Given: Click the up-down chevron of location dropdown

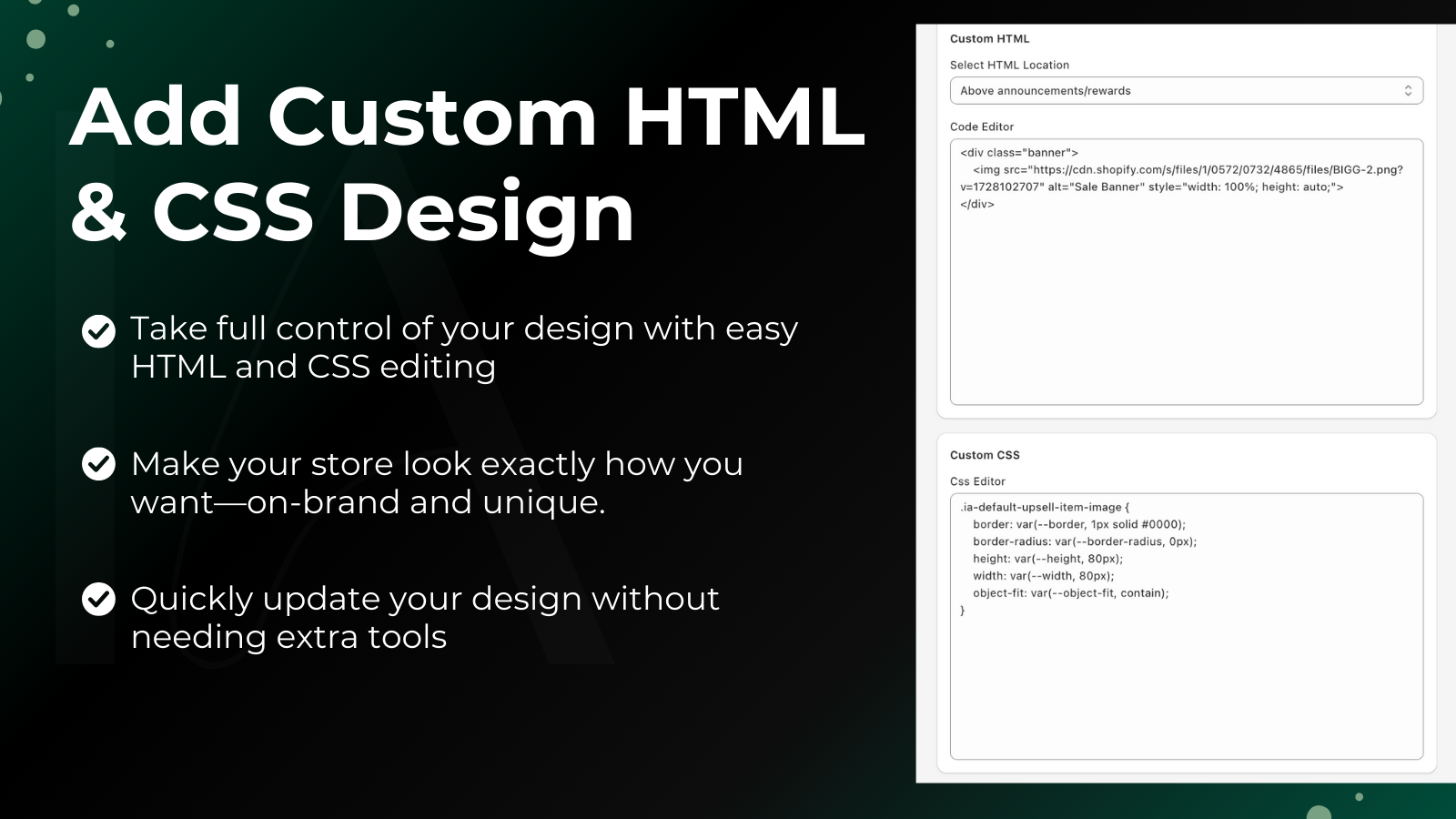Looking at the screenshot, I should [1408, 91].
